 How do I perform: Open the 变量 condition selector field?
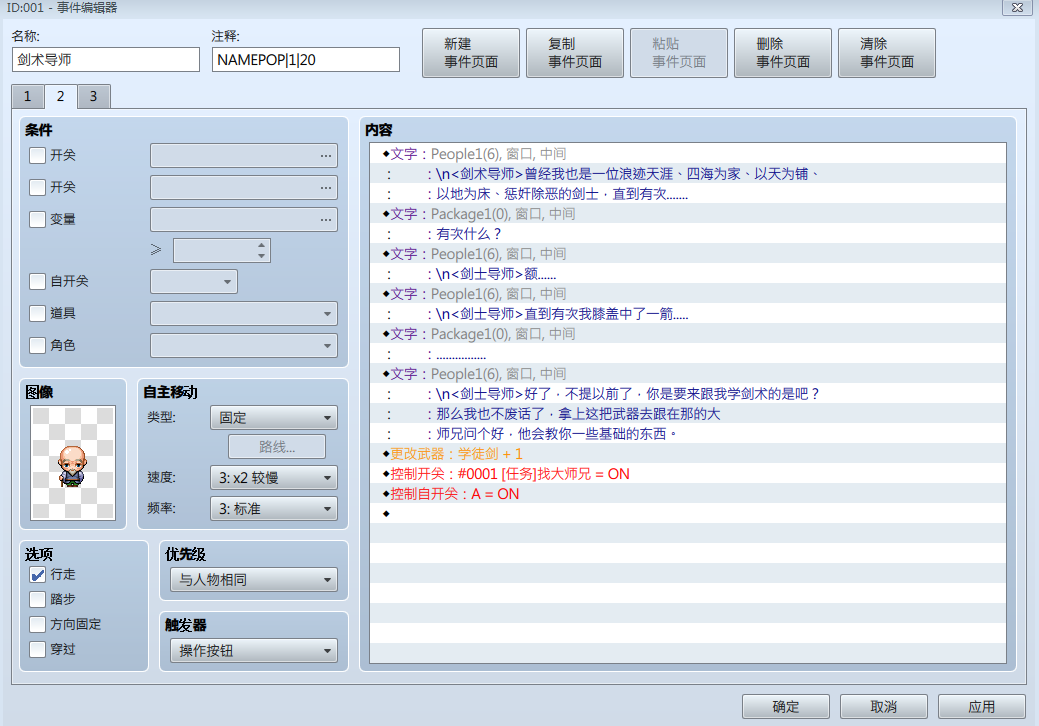coord(244,219)
